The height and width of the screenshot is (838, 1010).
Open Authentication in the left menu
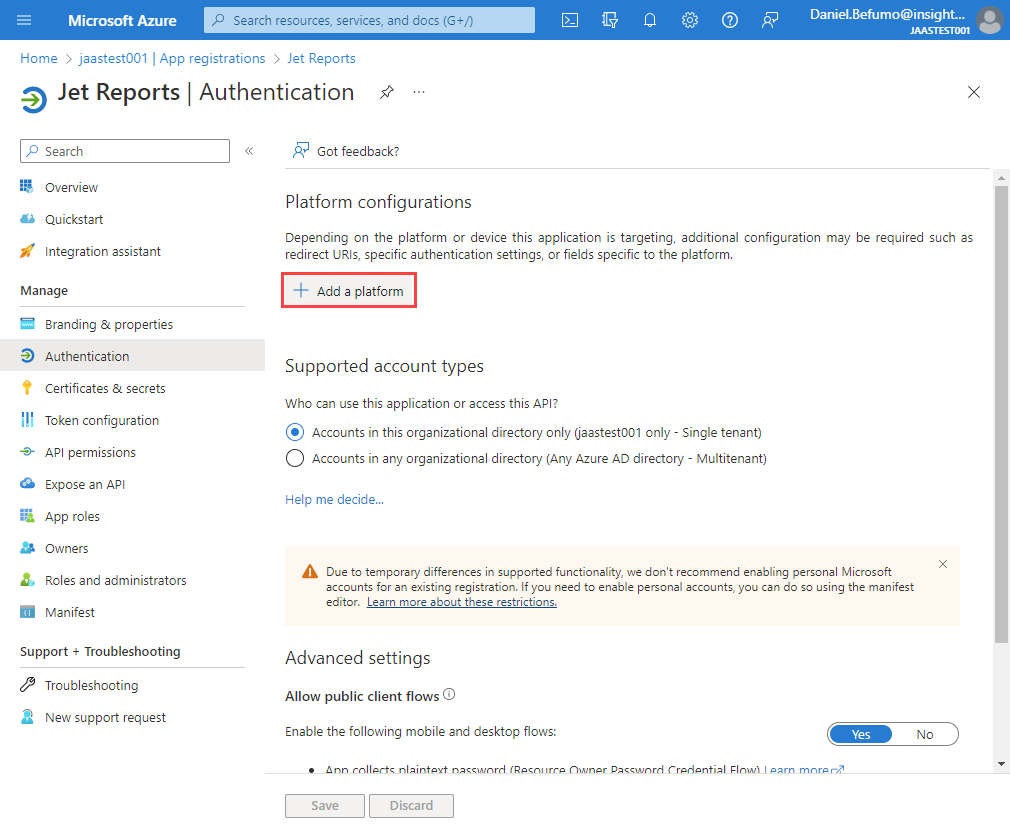point(132,356)
